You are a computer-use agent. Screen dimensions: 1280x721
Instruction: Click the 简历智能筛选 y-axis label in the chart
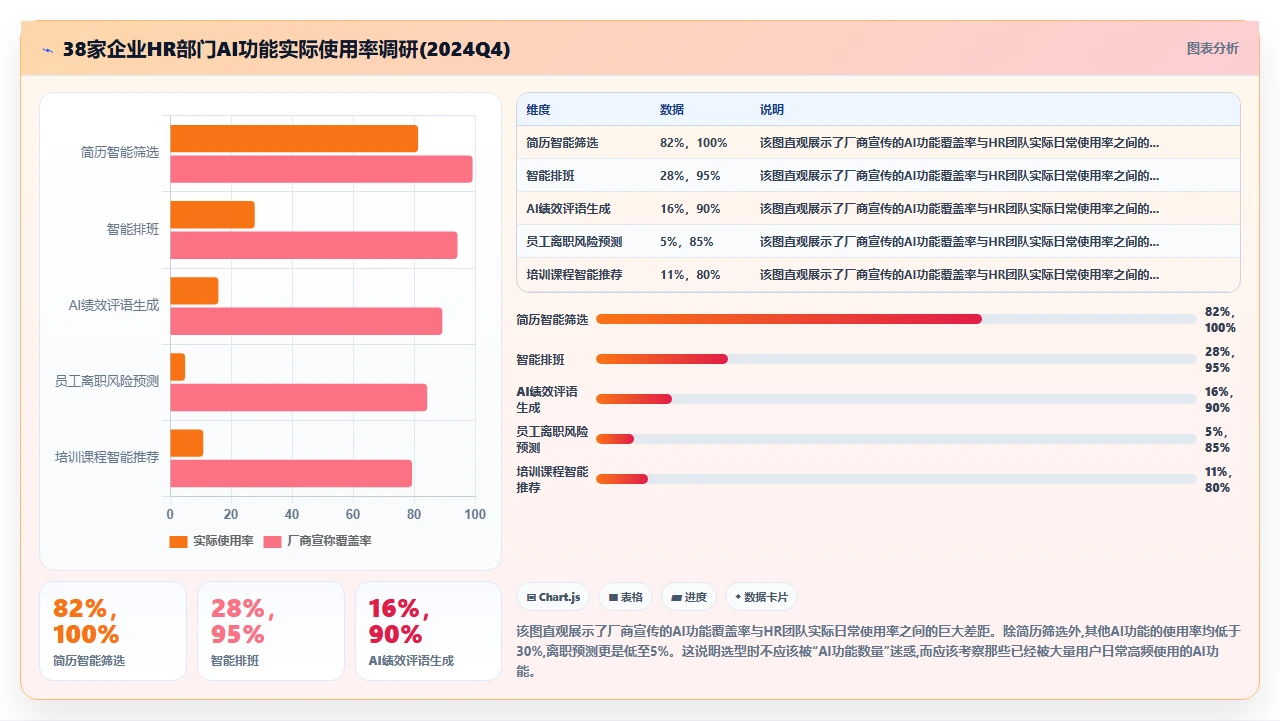tap(120, 153)
